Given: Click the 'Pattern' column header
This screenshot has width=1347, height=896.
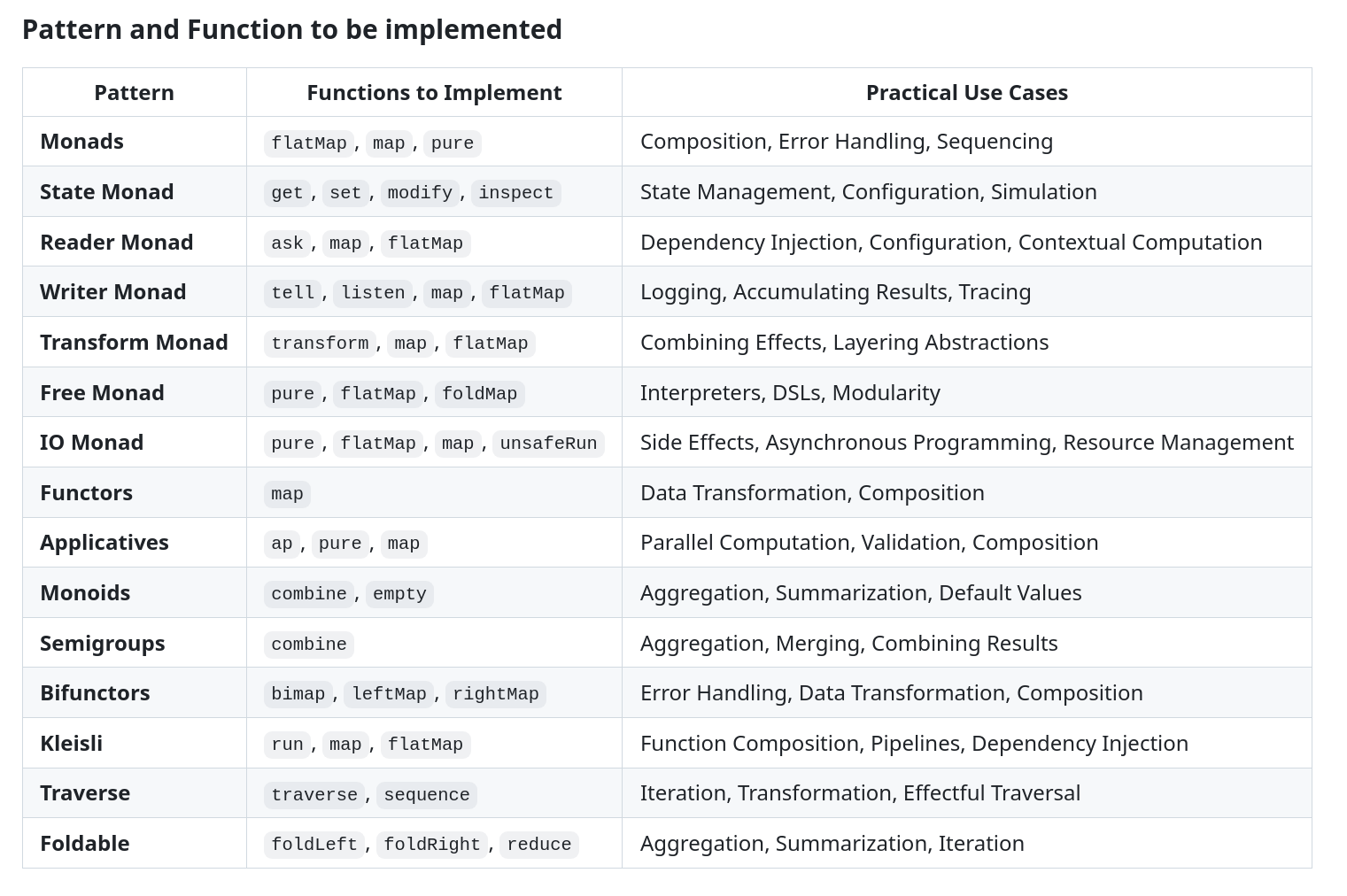Looking at the screenshot, I should [134, 93].
